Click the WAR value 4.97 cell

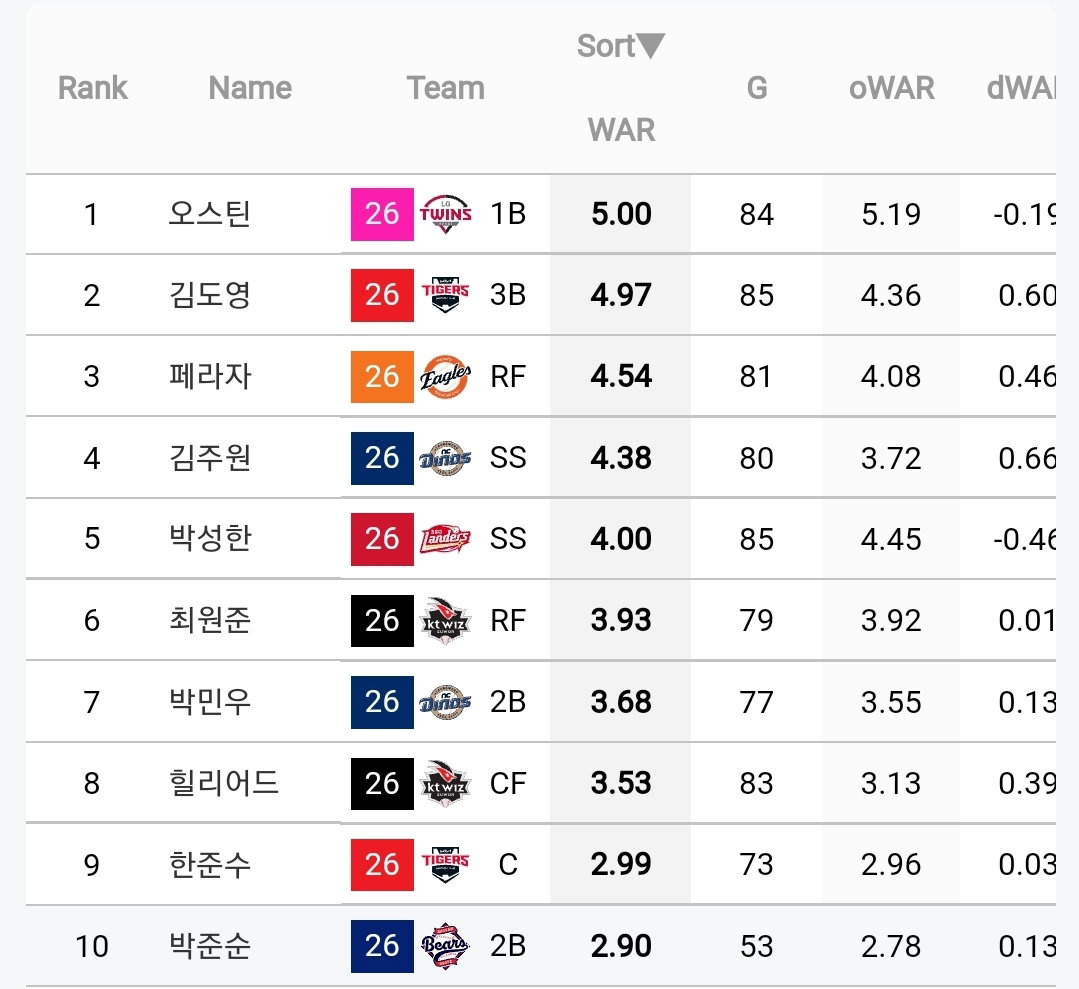pyautogui.click(x=621, y=295)
